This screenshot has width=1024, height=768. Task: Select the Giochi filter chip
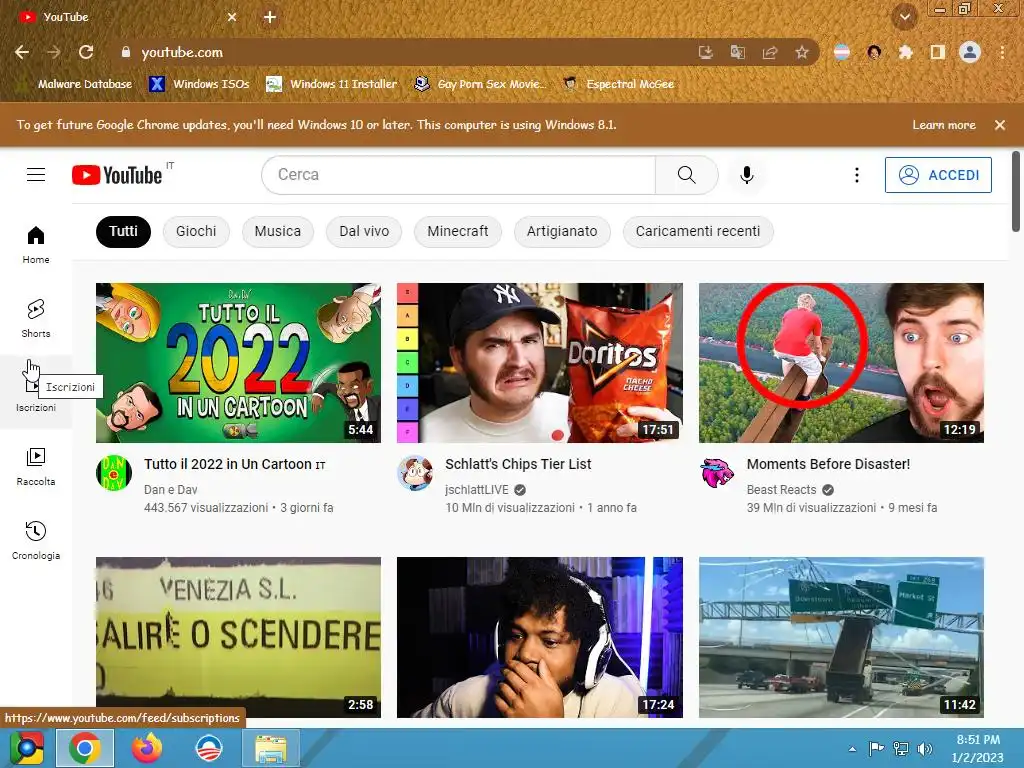pyautogui.click(x=196, y=231)
